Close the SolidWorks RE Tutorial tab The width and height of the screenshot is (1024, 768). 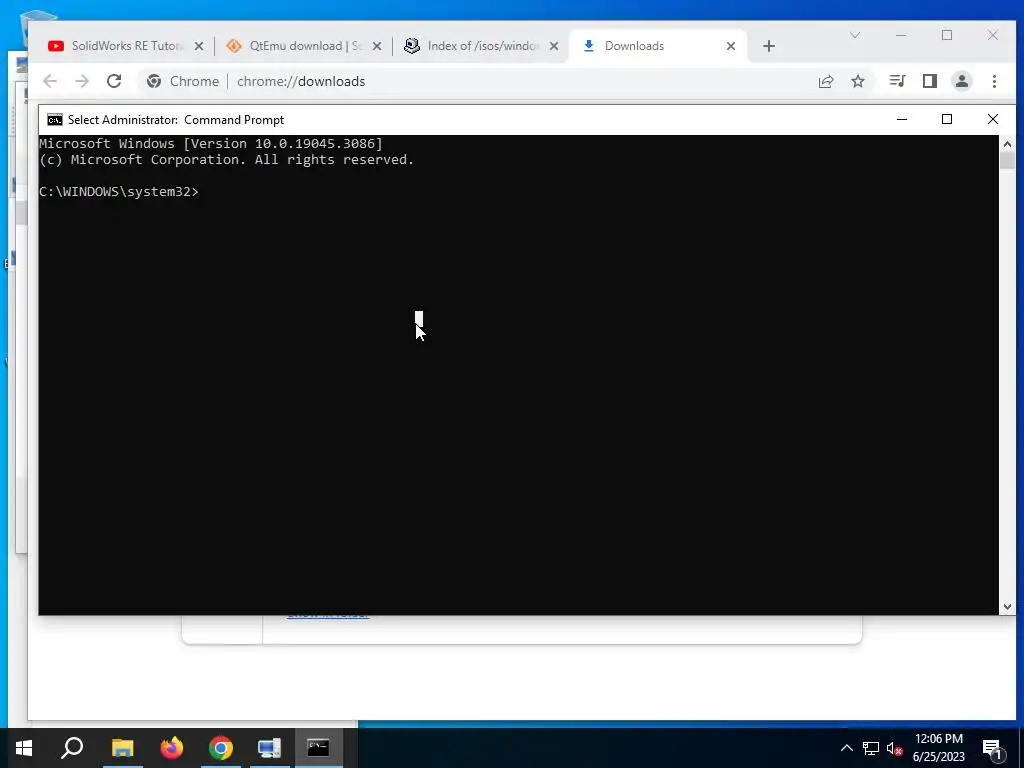199,46
